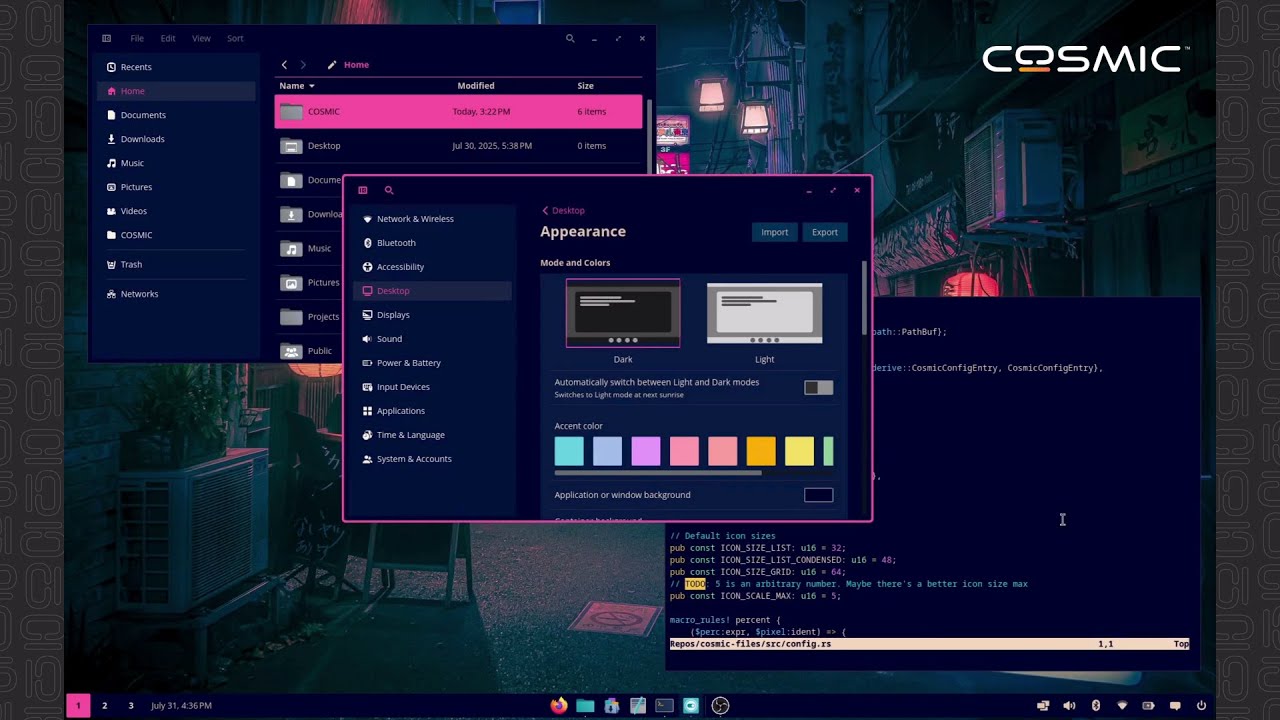The height and width of the screenshot is (720, 1280).
Task: Click the Import theme button
Action: pos(775,232)
